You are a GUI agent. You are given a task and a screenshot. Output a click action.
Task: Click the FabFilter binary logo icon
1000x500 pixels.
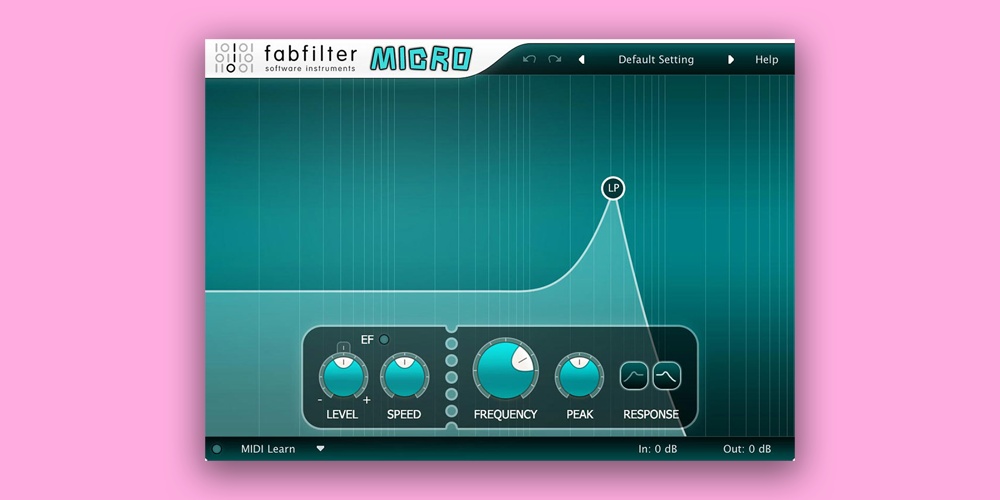click(x=233, y=59)
